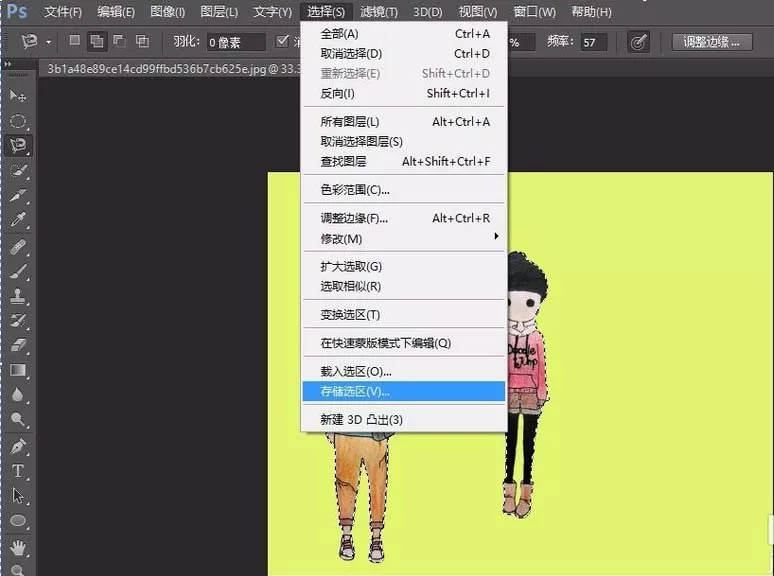Screen dimensions: 774x576
Task: Choose 存储选区(V)... highlighted entry
Action: point(404,391)
